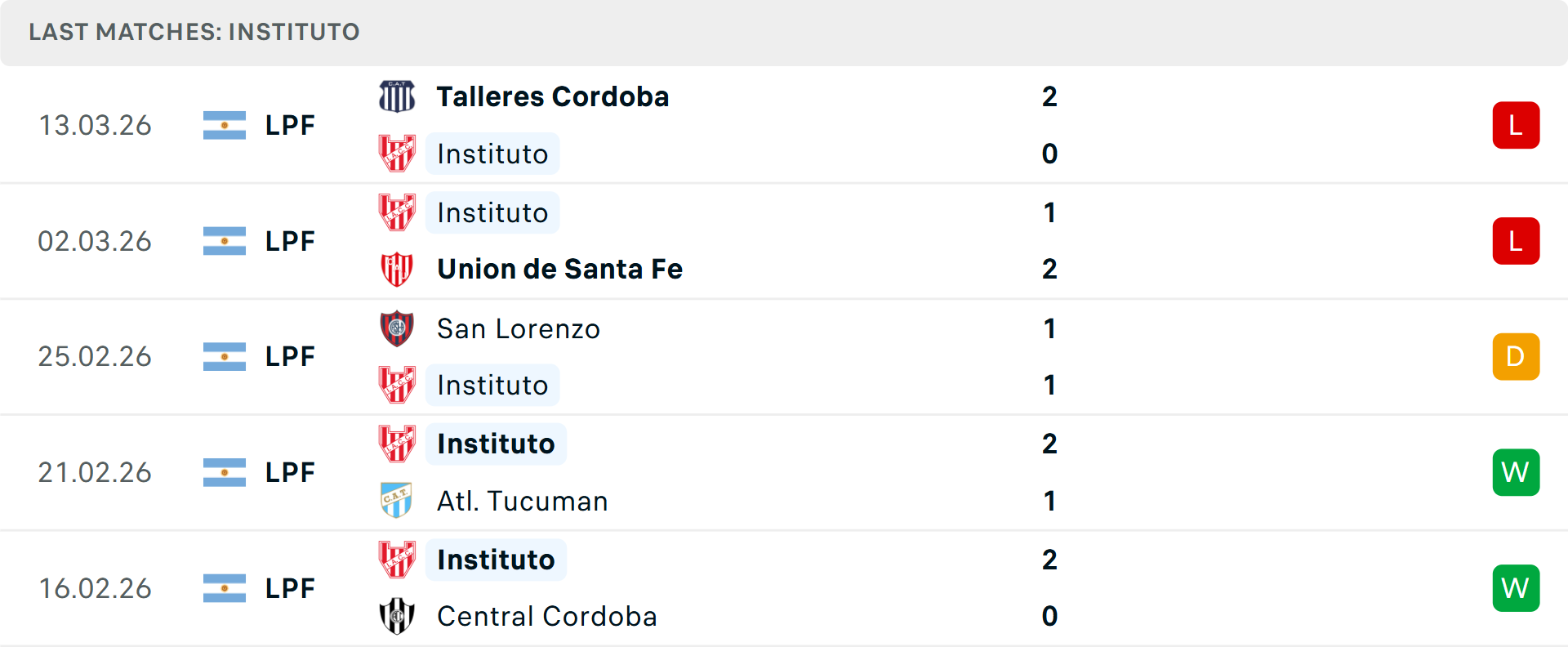Select the Last Matches: Instituto header
The height and width of the screenshot is (647, 1568).
(x=194, y=32)
